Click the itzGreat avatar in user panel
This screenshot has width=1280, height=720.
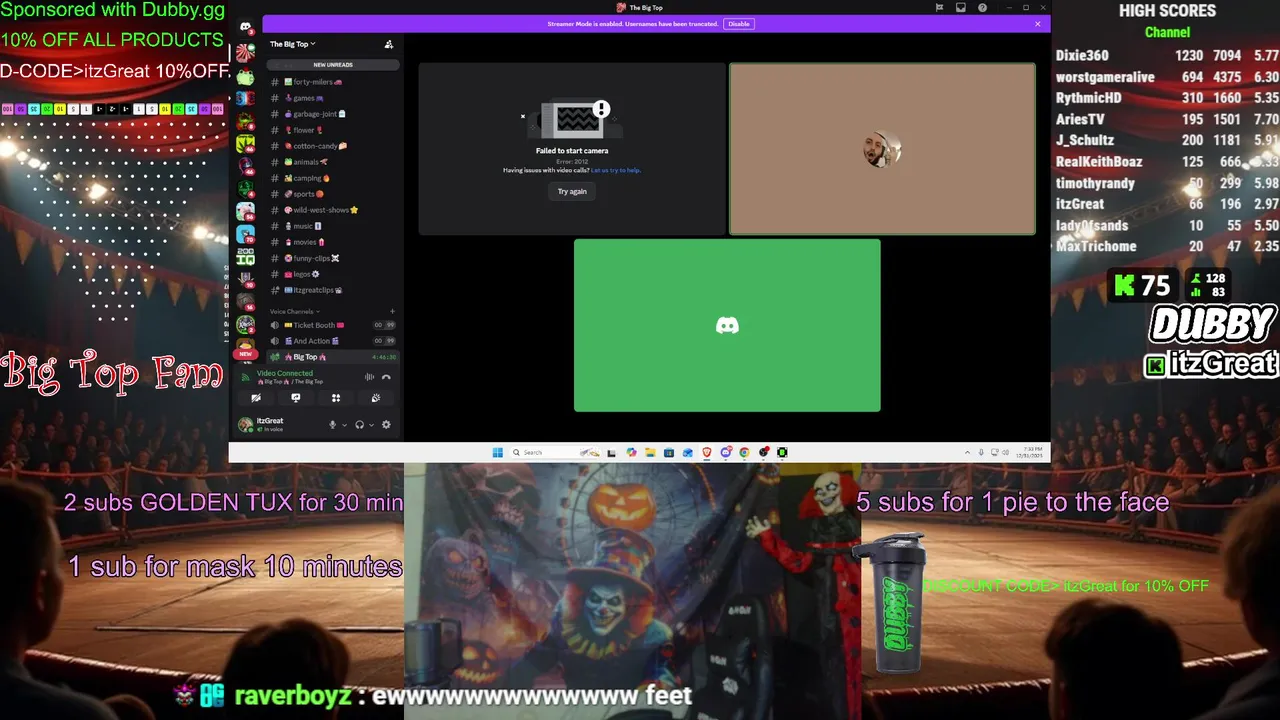pos(245,425)
